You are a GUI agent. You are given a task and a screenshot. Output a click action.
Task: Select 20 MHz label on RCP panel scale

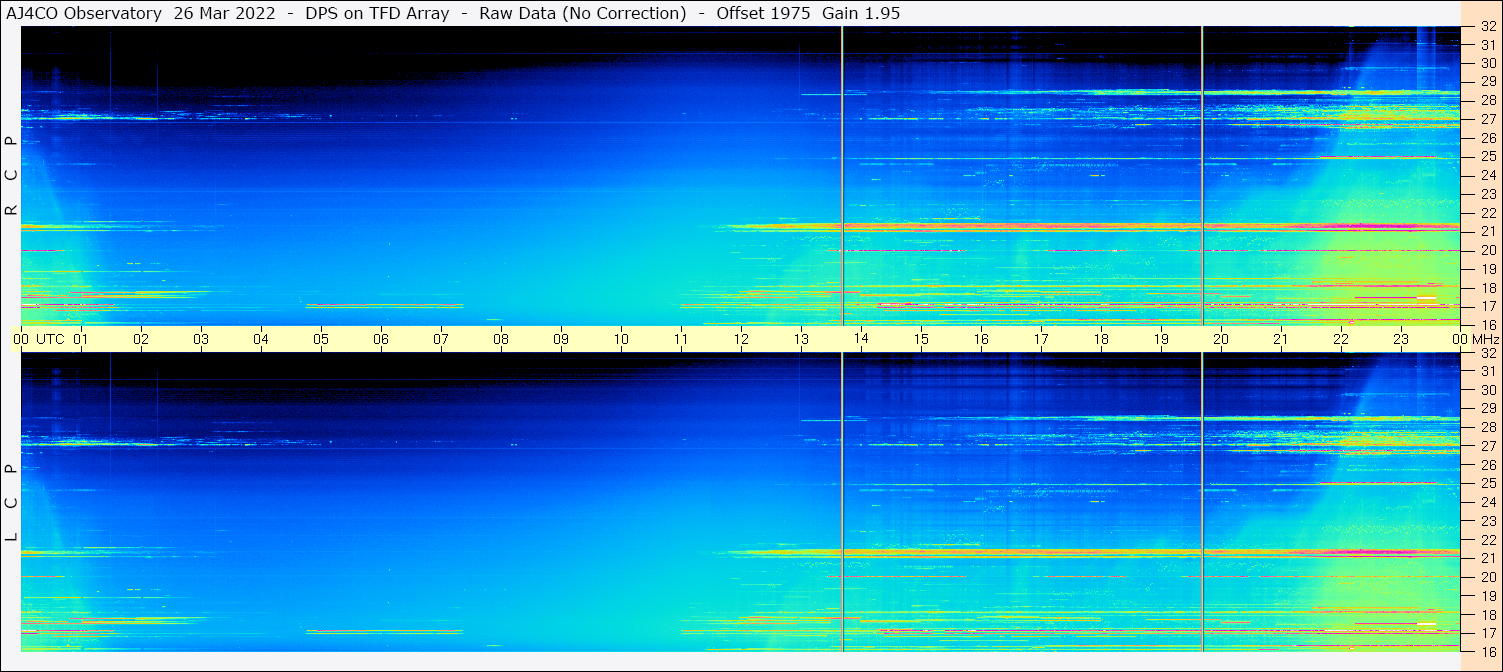(1487, 250)
